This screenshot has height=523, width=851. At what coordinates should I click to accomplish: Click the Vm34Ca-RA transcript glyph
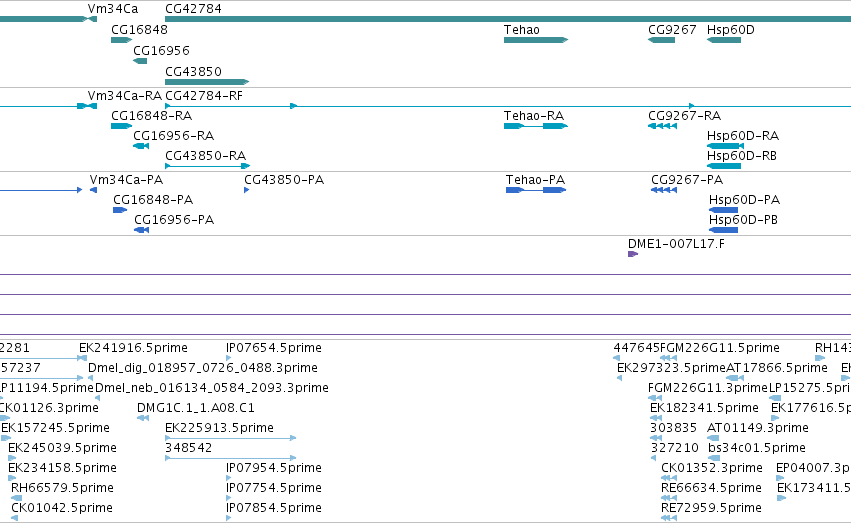click(x=87, y=106)
